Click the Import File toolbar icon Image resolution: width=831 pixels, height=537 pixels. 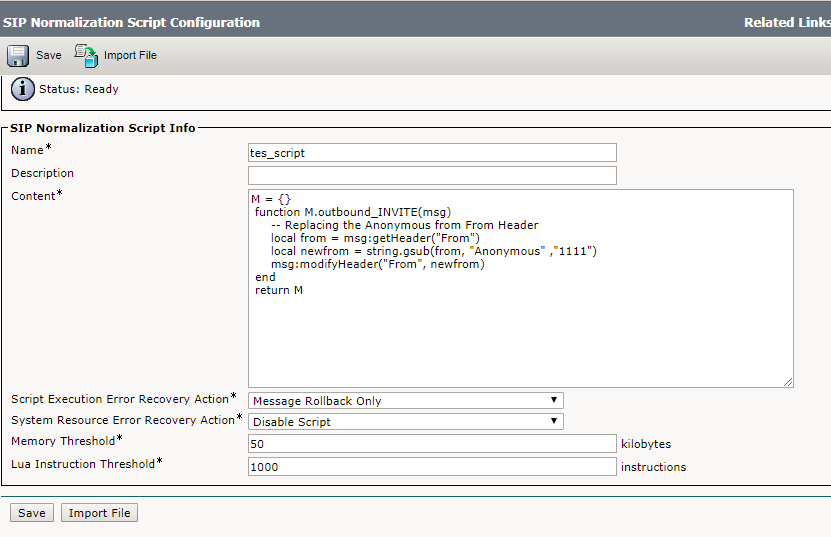click(86, 56)
